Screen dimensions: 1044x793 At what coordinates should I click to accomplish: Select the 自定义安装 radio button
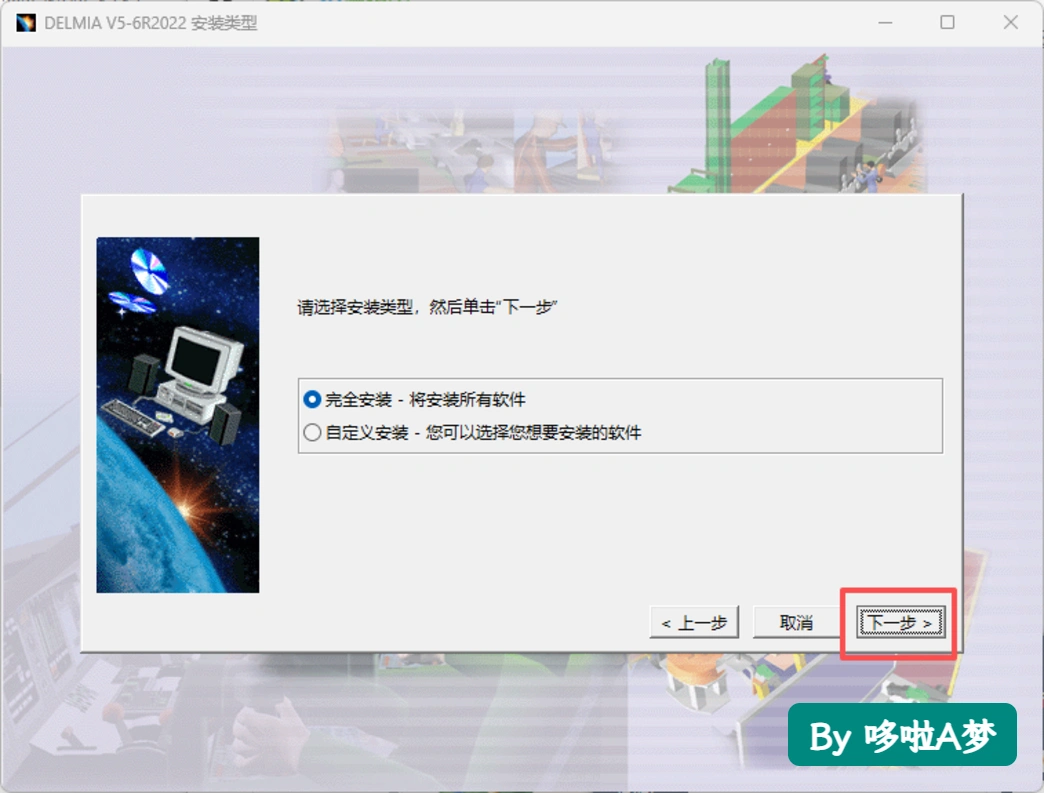tap(312, 433)
